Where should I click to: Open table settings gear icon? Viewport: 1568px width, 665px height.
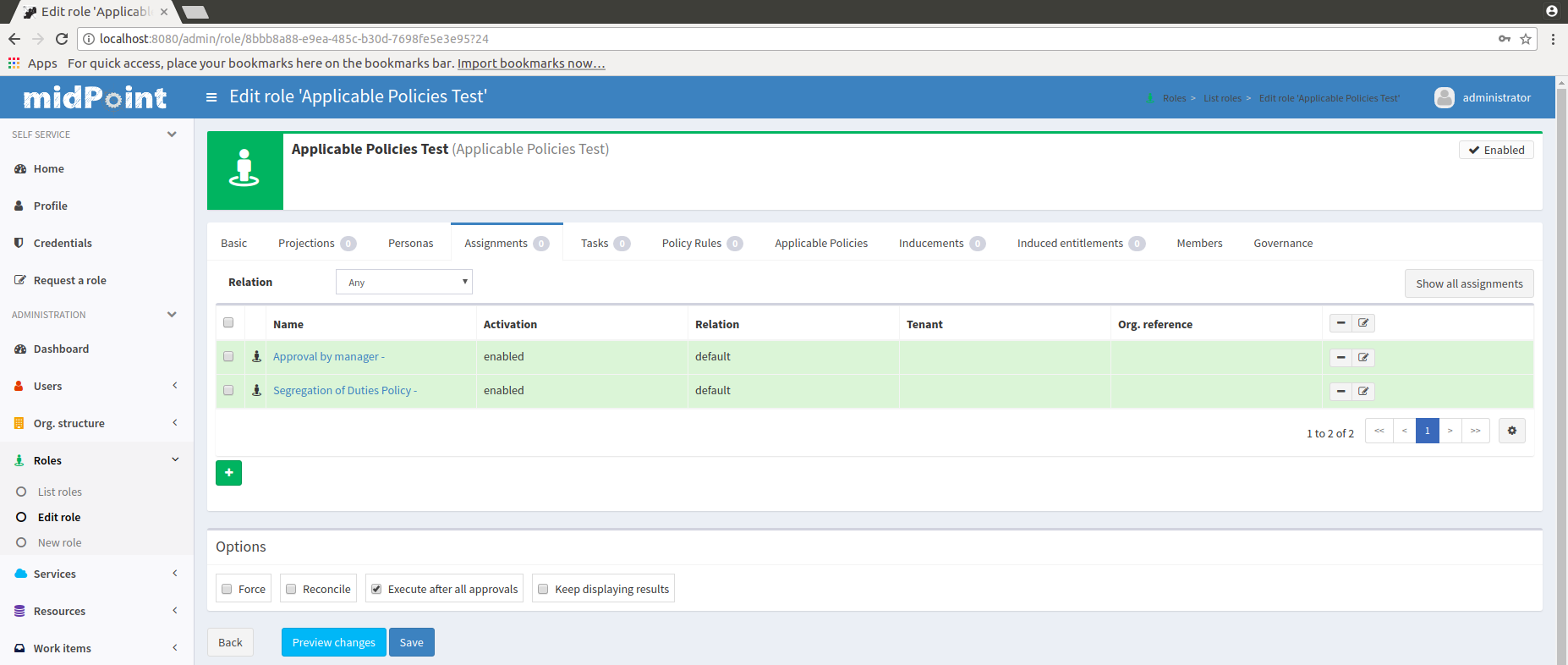point(1511,431)
